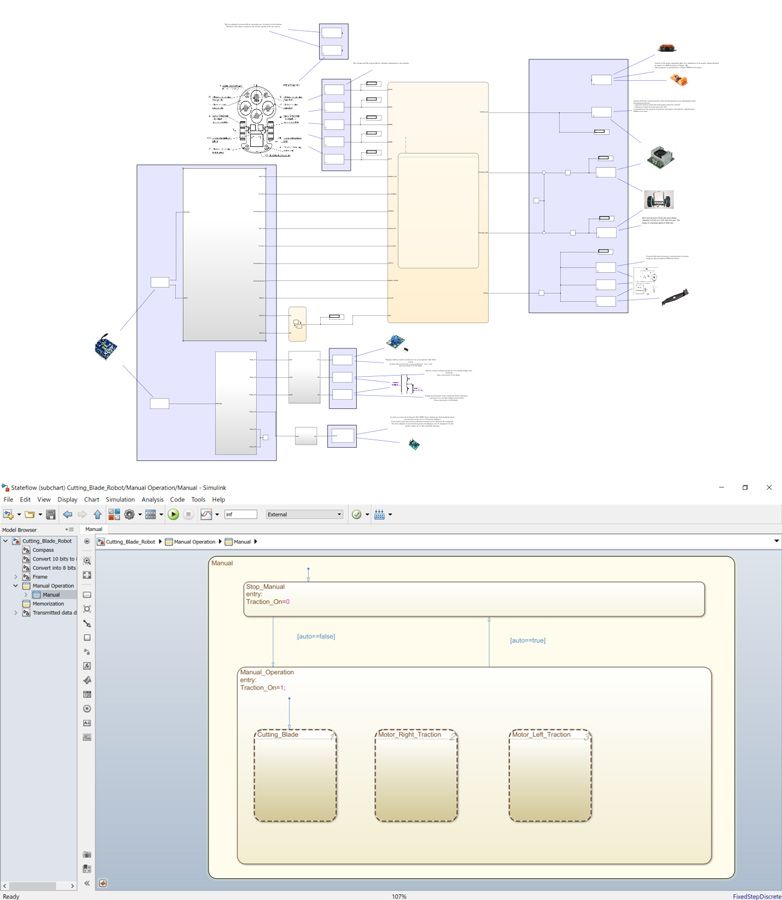Select the Image tool in palette
Screen dimensions: 782x900
[87, 737]
